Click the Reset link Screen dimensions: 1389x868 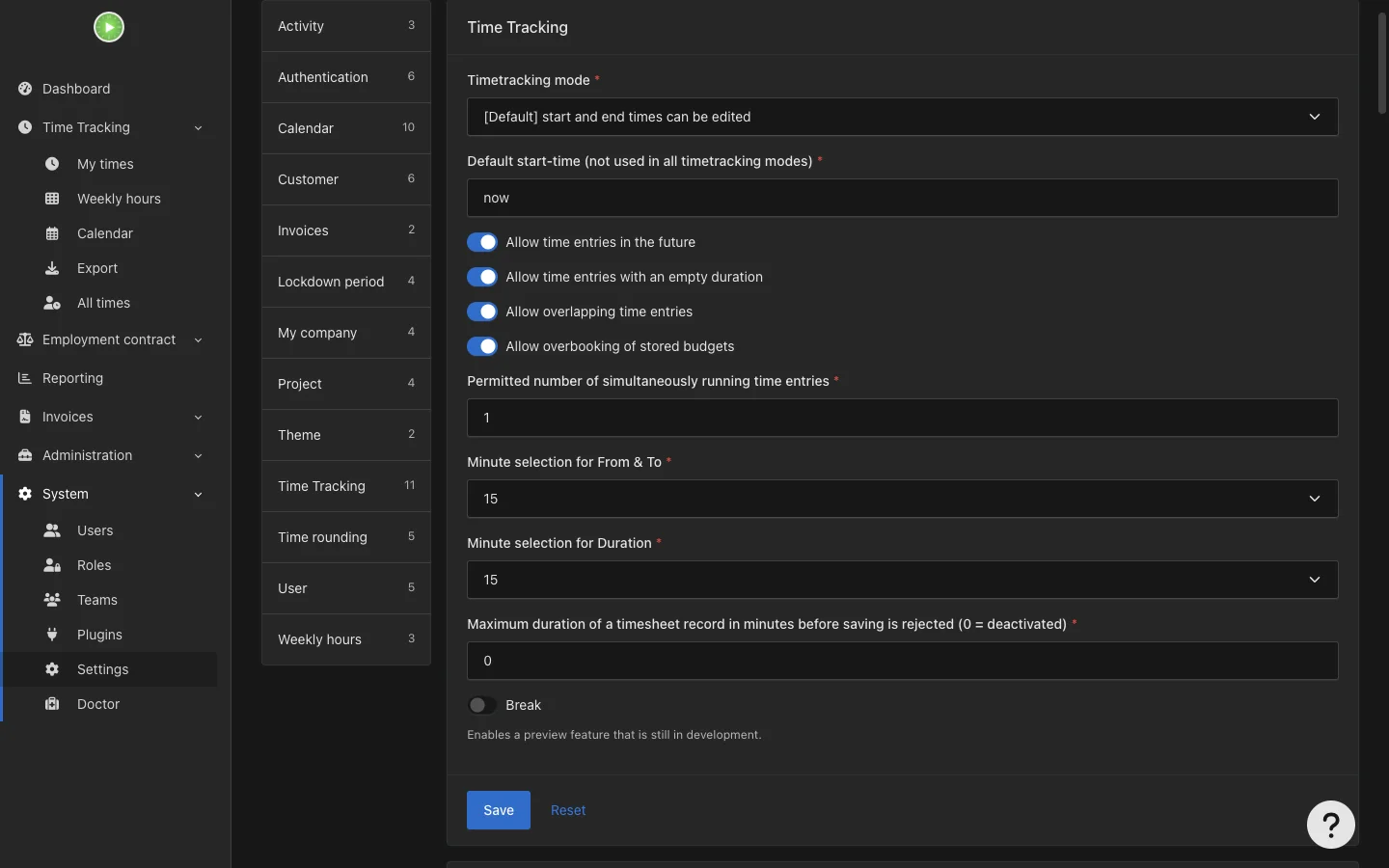click(x=568, y=810)
